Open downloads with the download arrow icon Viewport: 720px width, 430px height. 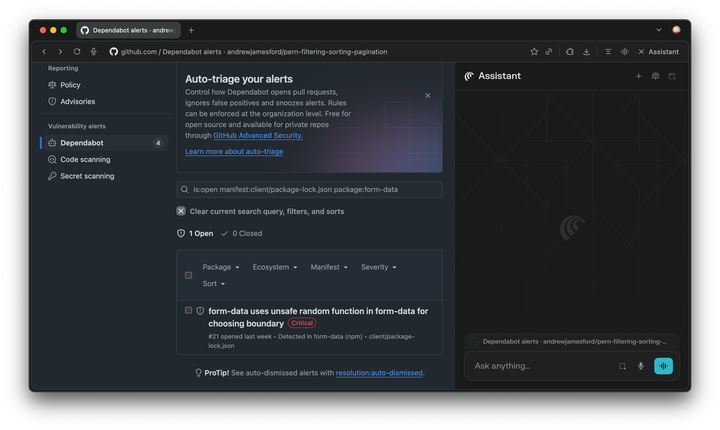tap(586, 52)
